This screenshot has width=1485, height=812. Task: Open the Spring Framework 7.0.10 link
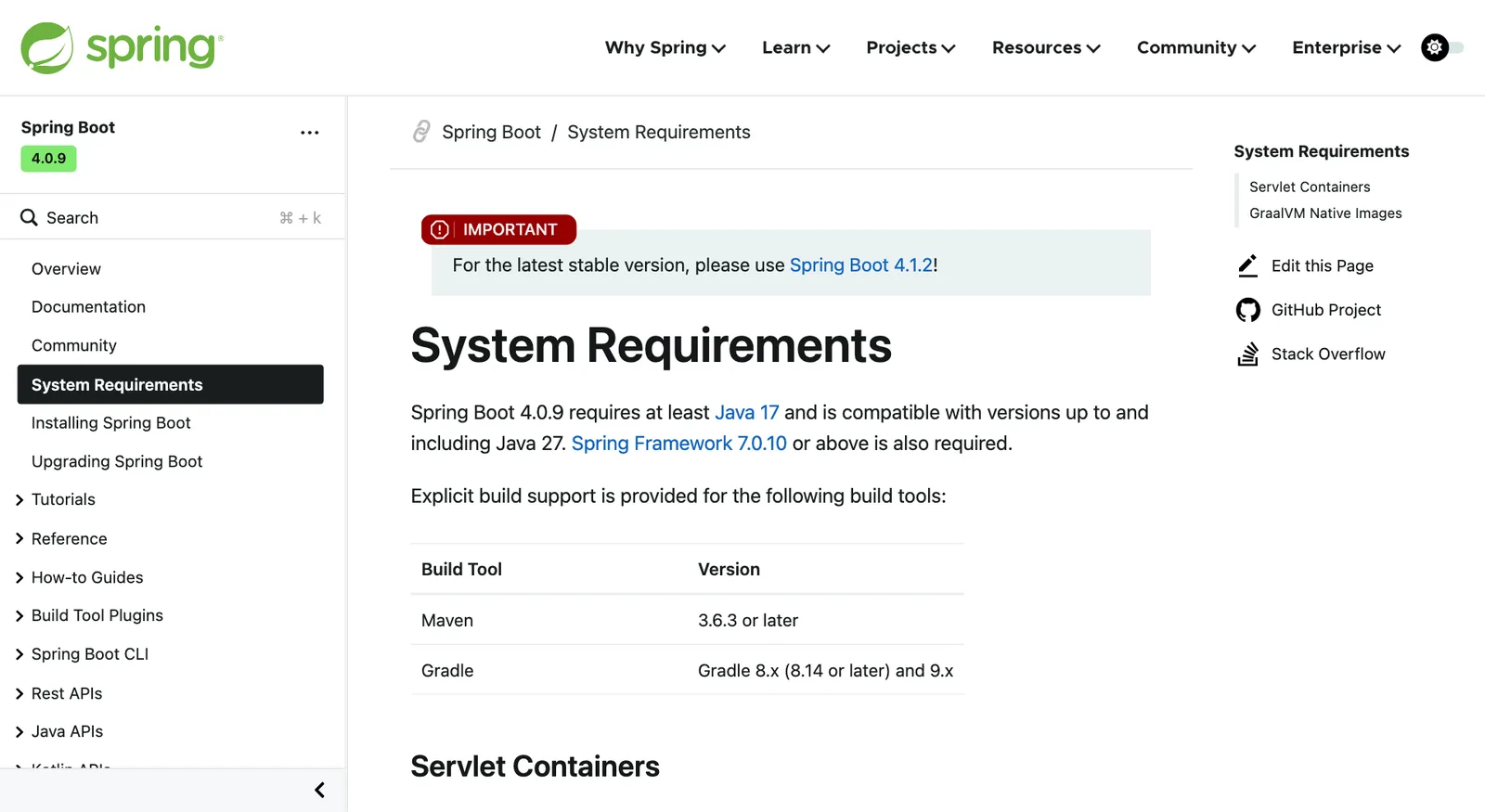tap(679, 444)
